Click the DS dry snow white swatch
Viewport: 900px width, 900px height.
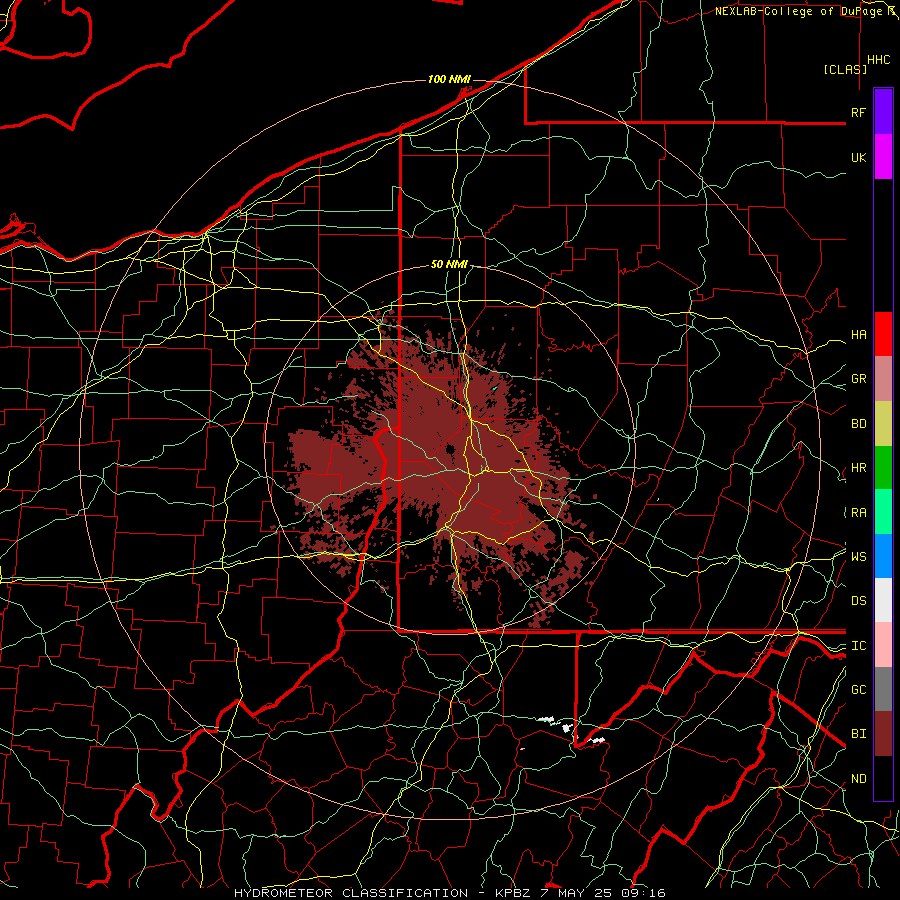pyautogui.click(x=883, y=600)
